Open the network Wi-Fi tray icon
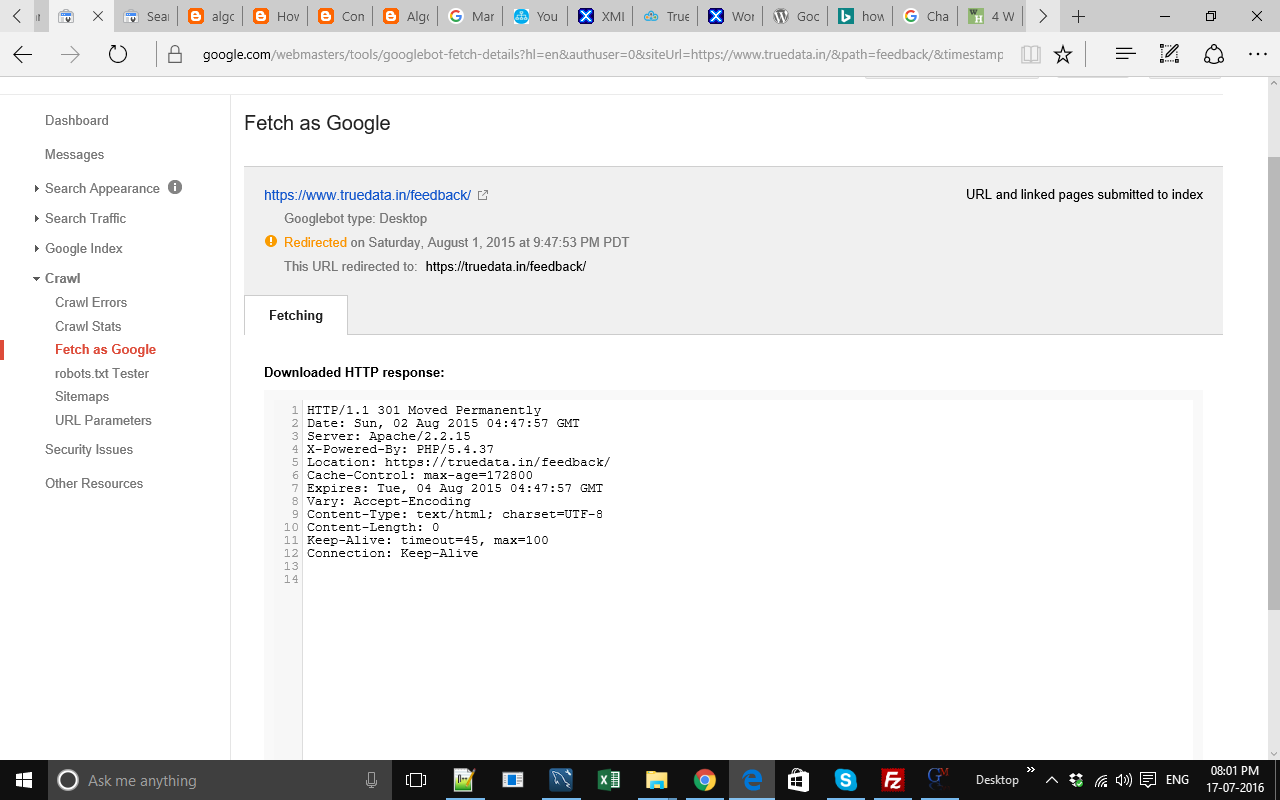Viewport: 1280px width, 800px height. pos(1100,780)
